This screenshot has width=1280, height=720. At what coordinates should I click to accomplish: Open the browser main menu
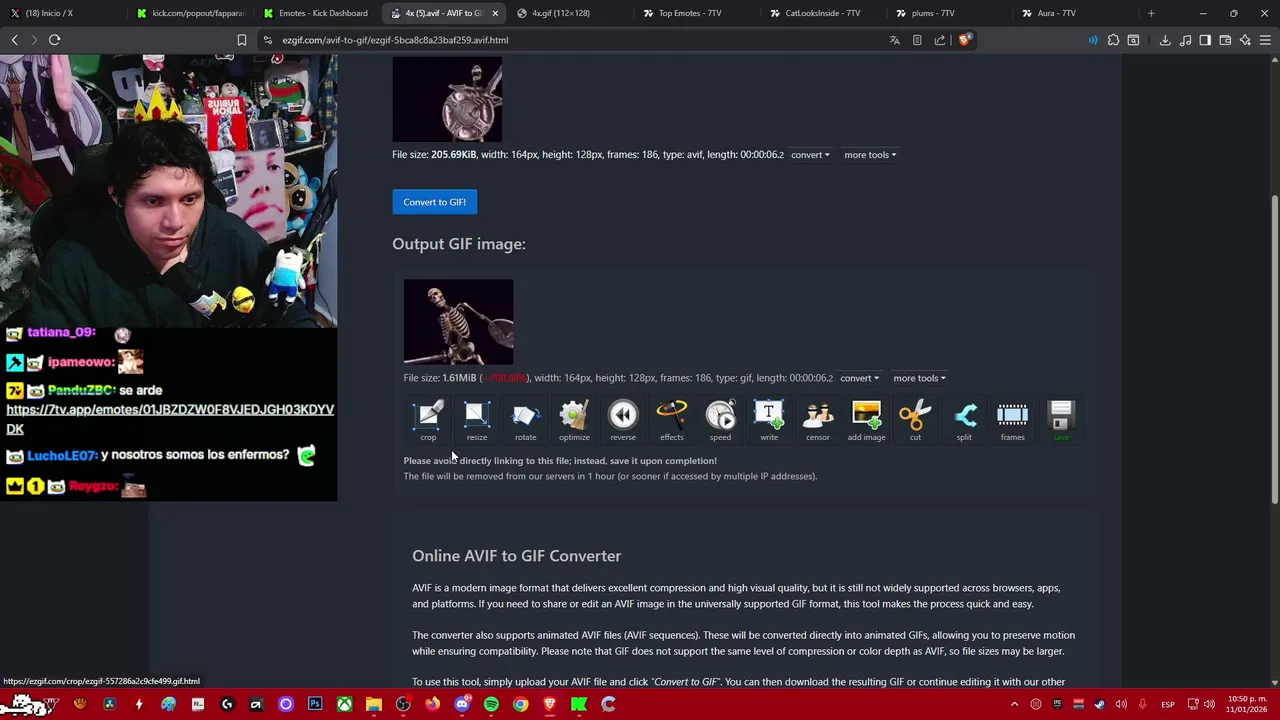pyautogui.click(x=1266, y=40)
